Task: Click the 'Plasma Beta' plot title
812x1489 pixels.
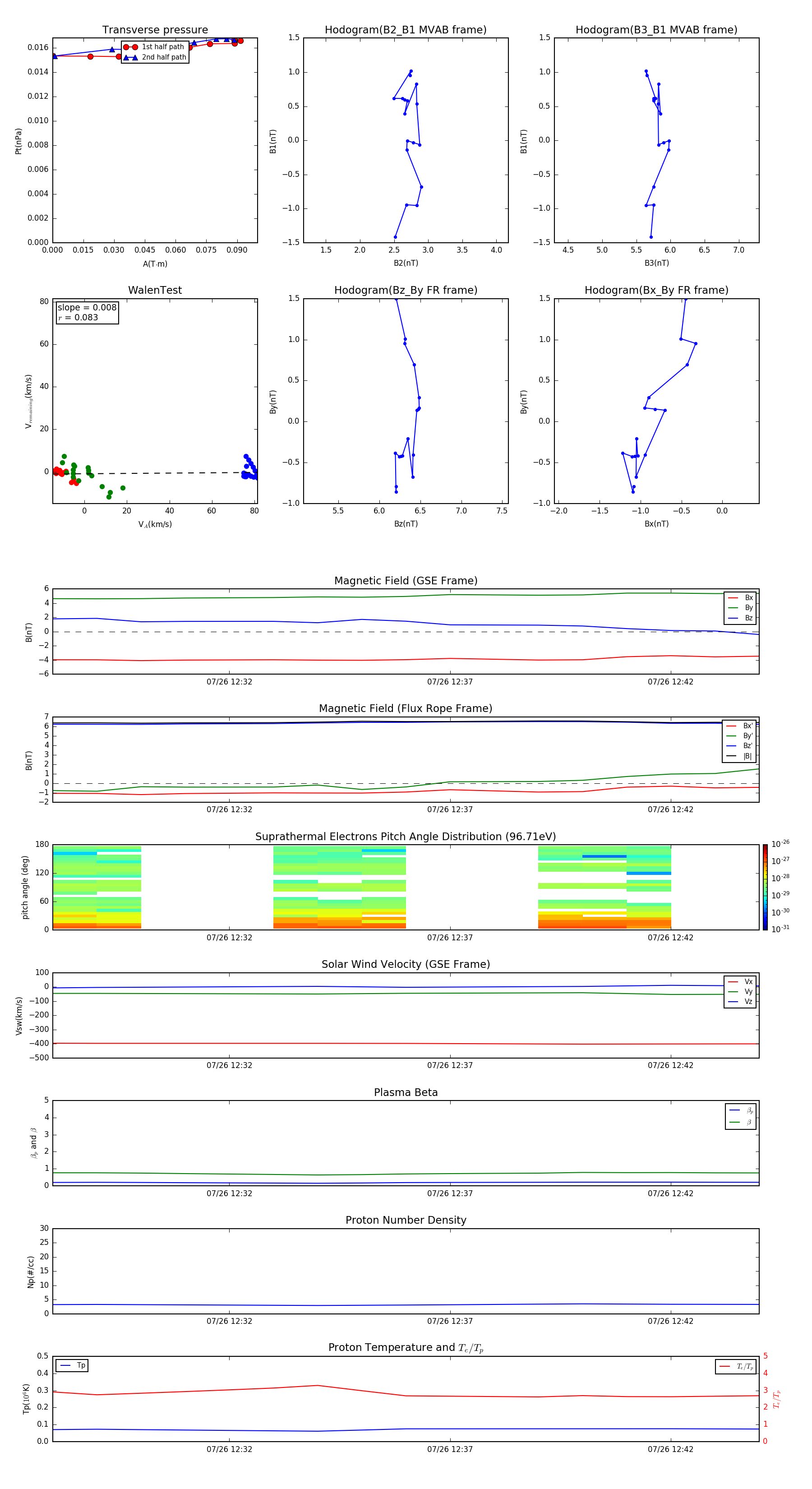Action: 406,1093
